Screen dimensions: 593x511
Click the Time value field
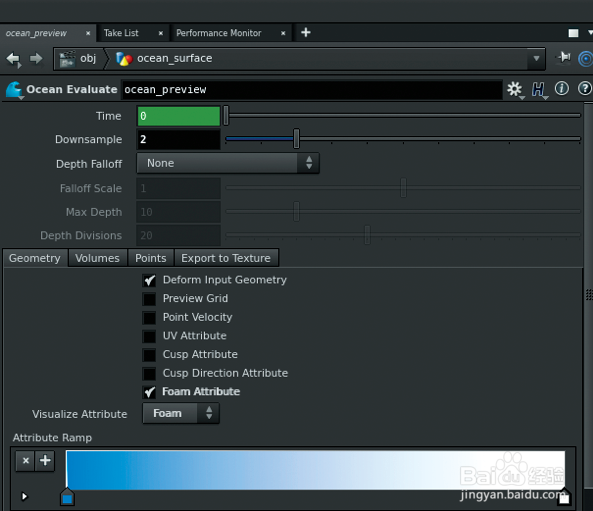(x=179, y=116)
